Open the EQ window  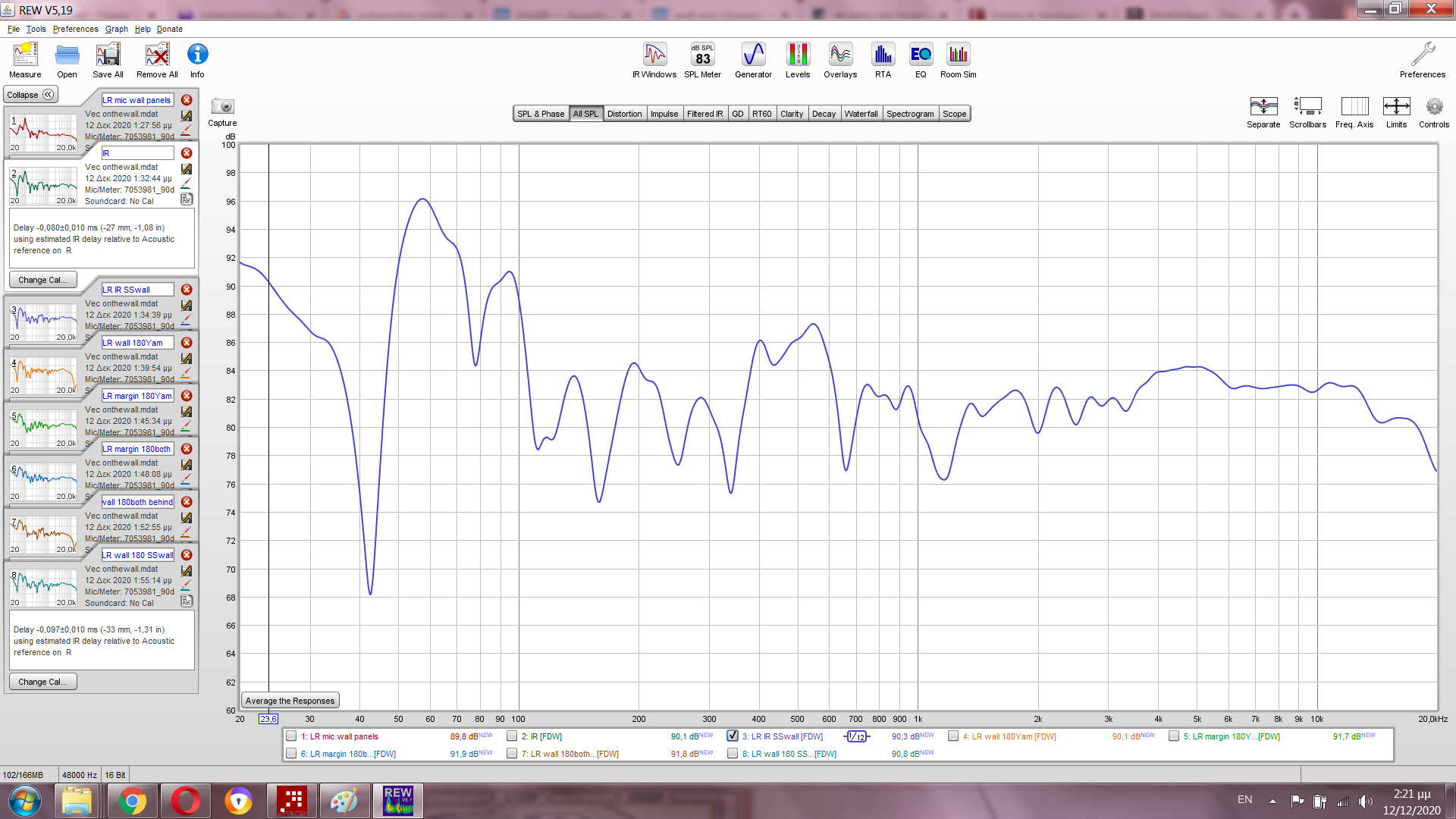(921, 60)
